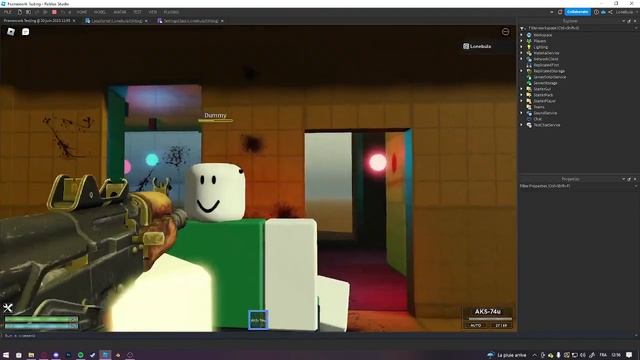Select the StarterPack icon in Explorer

click(x=529, y=95)
